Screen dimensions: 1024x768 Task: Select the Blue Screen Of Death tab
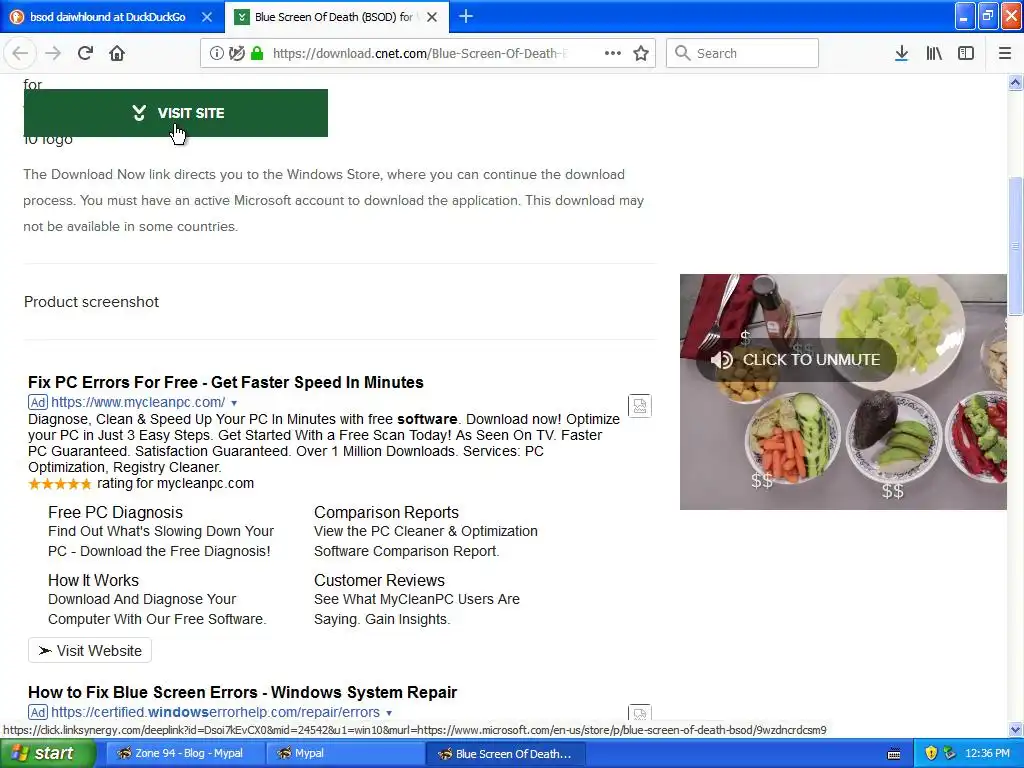click(333, 17)
